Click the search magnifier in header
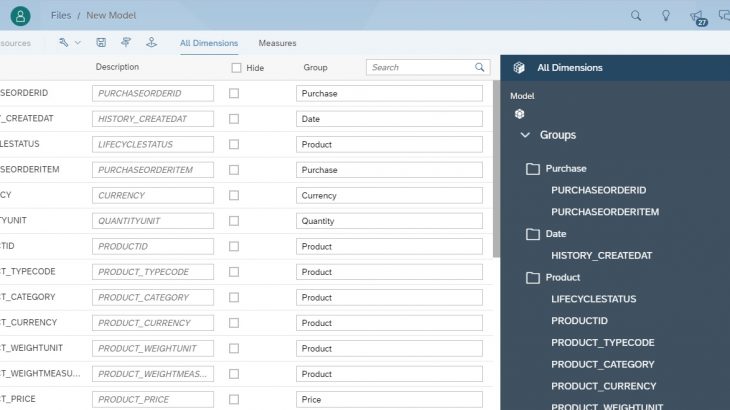 [636, 16]
